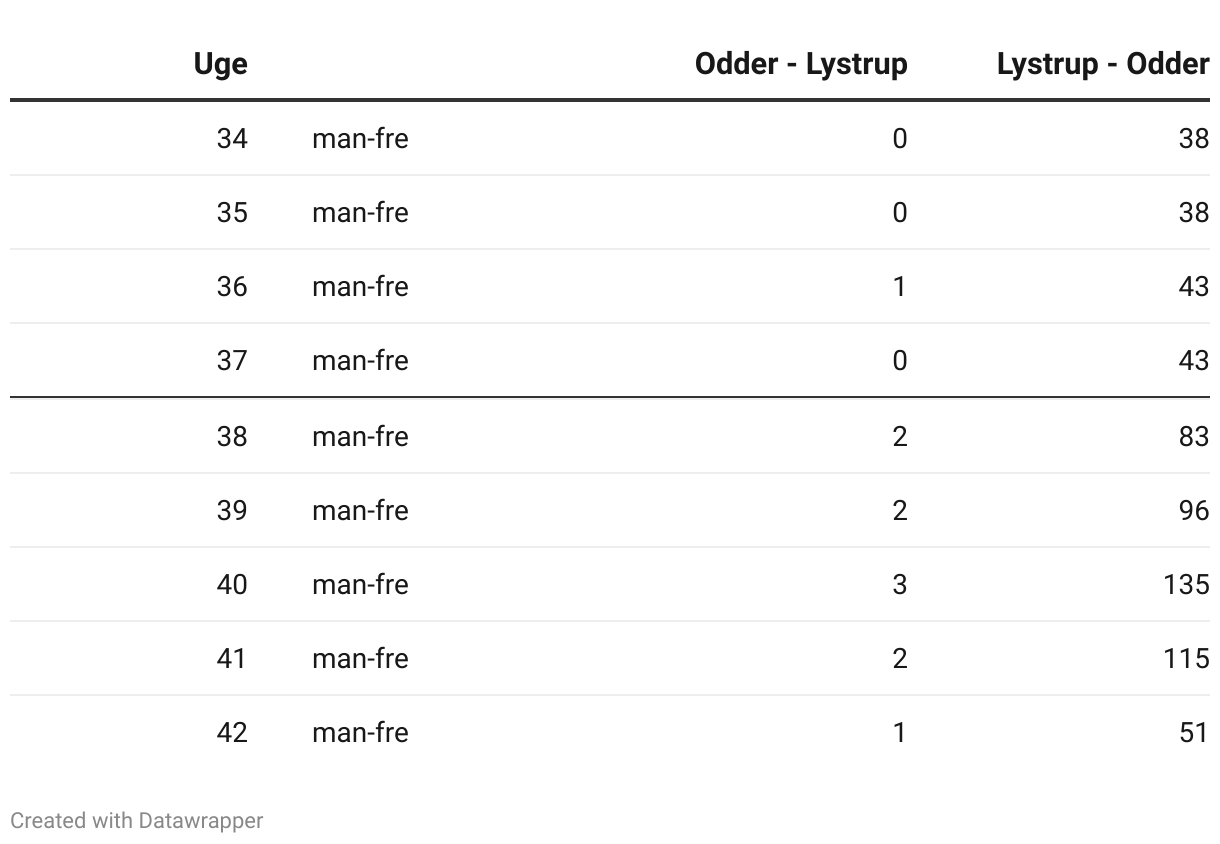Click the Uge column header
The width and height of the screenshot is (1220, 844).
[x=220, y=64]
